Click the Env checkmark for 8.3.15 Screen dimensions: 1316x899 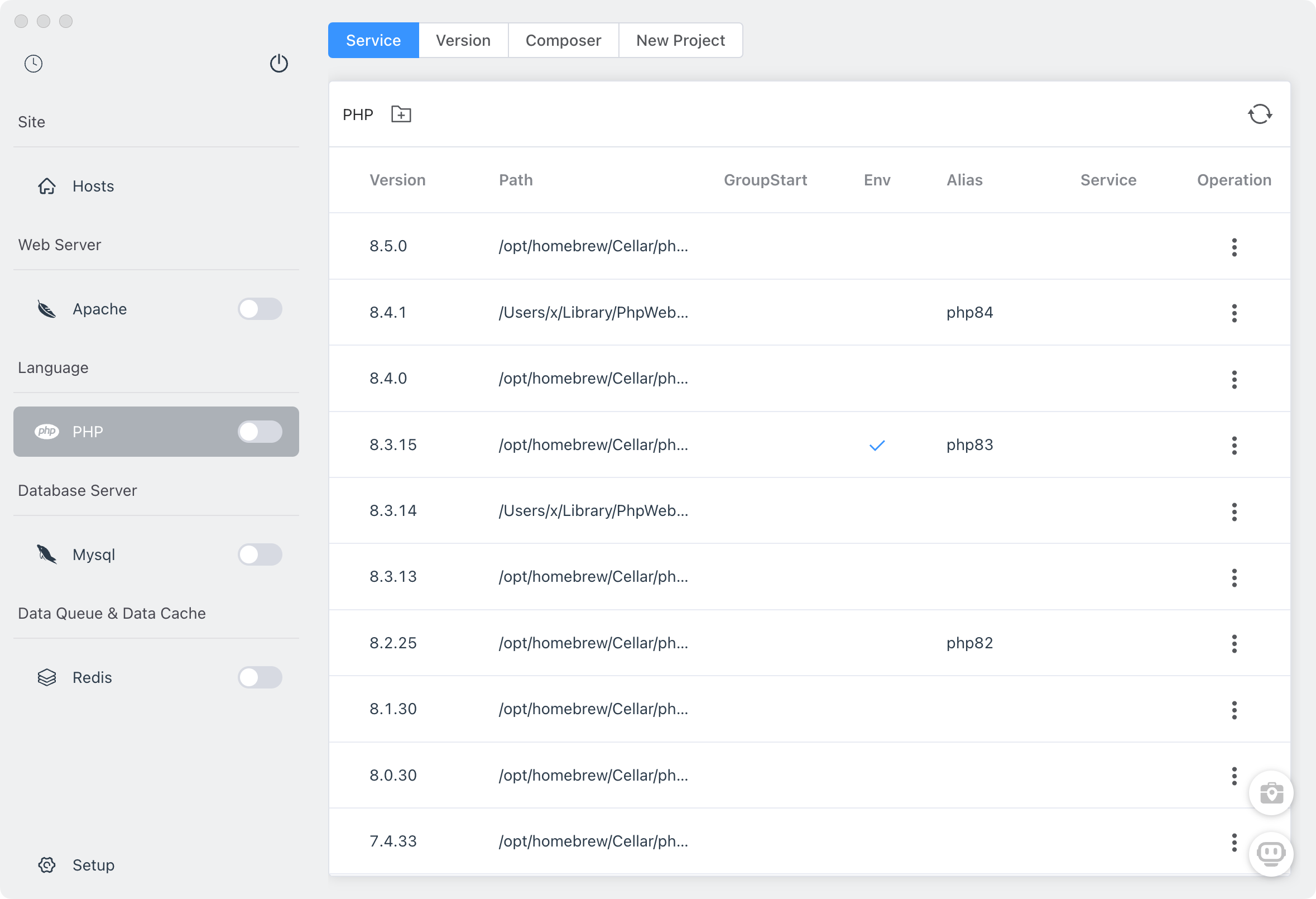pos(877,446)
